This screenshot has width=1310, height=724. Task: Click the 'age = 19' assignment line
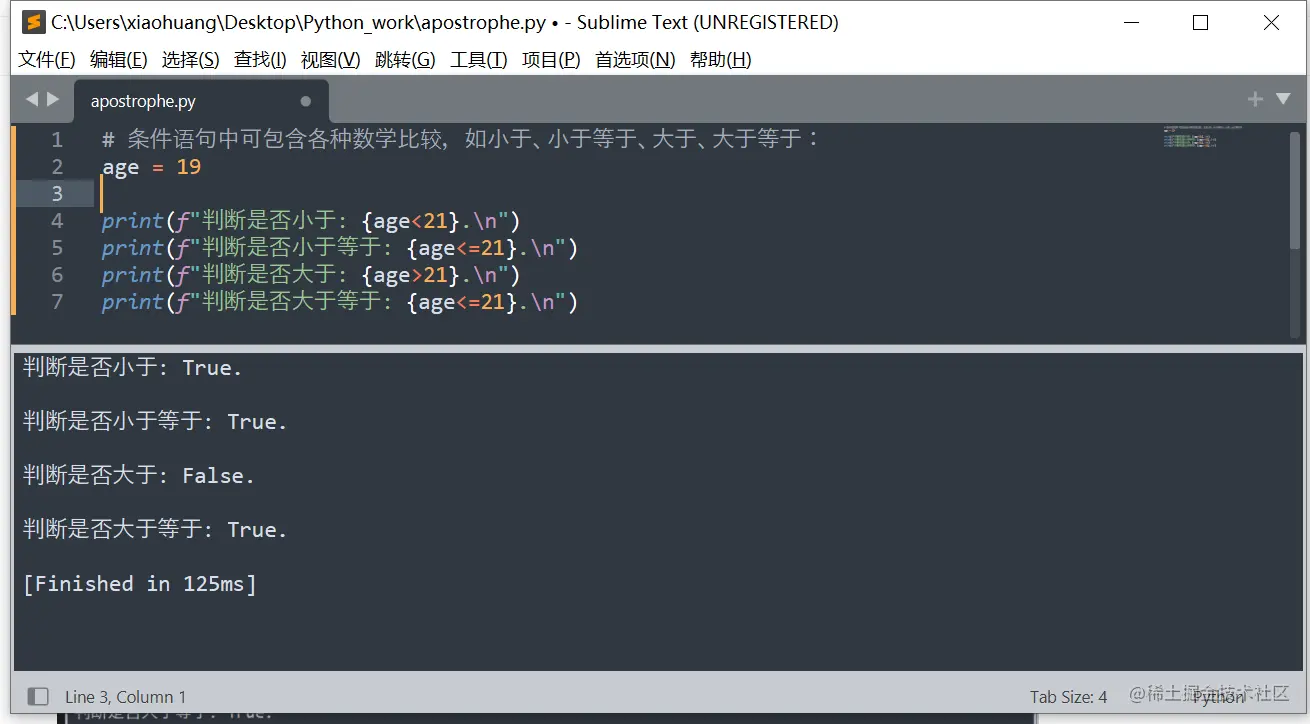point(152,167)
